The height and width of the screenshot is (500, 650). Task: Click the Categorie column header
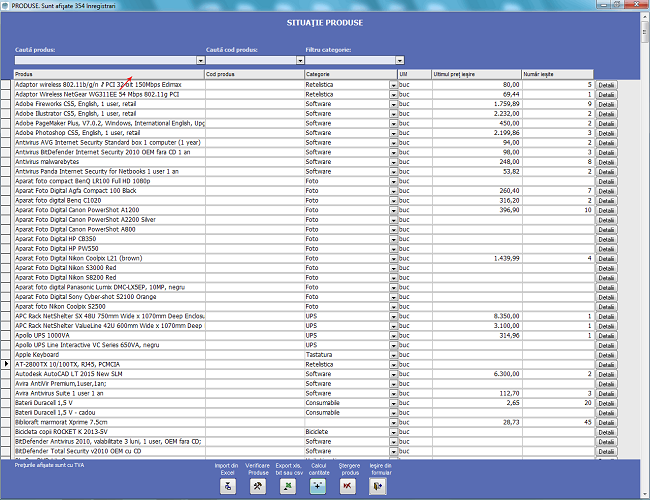350,74
